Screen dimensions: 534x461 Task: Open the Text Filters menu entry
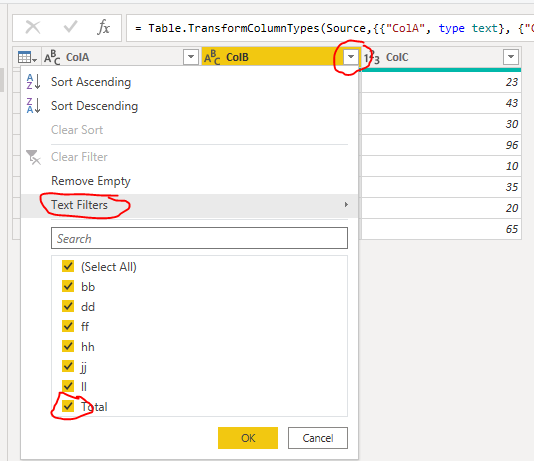pyautogui.click(x=189, y=206)
